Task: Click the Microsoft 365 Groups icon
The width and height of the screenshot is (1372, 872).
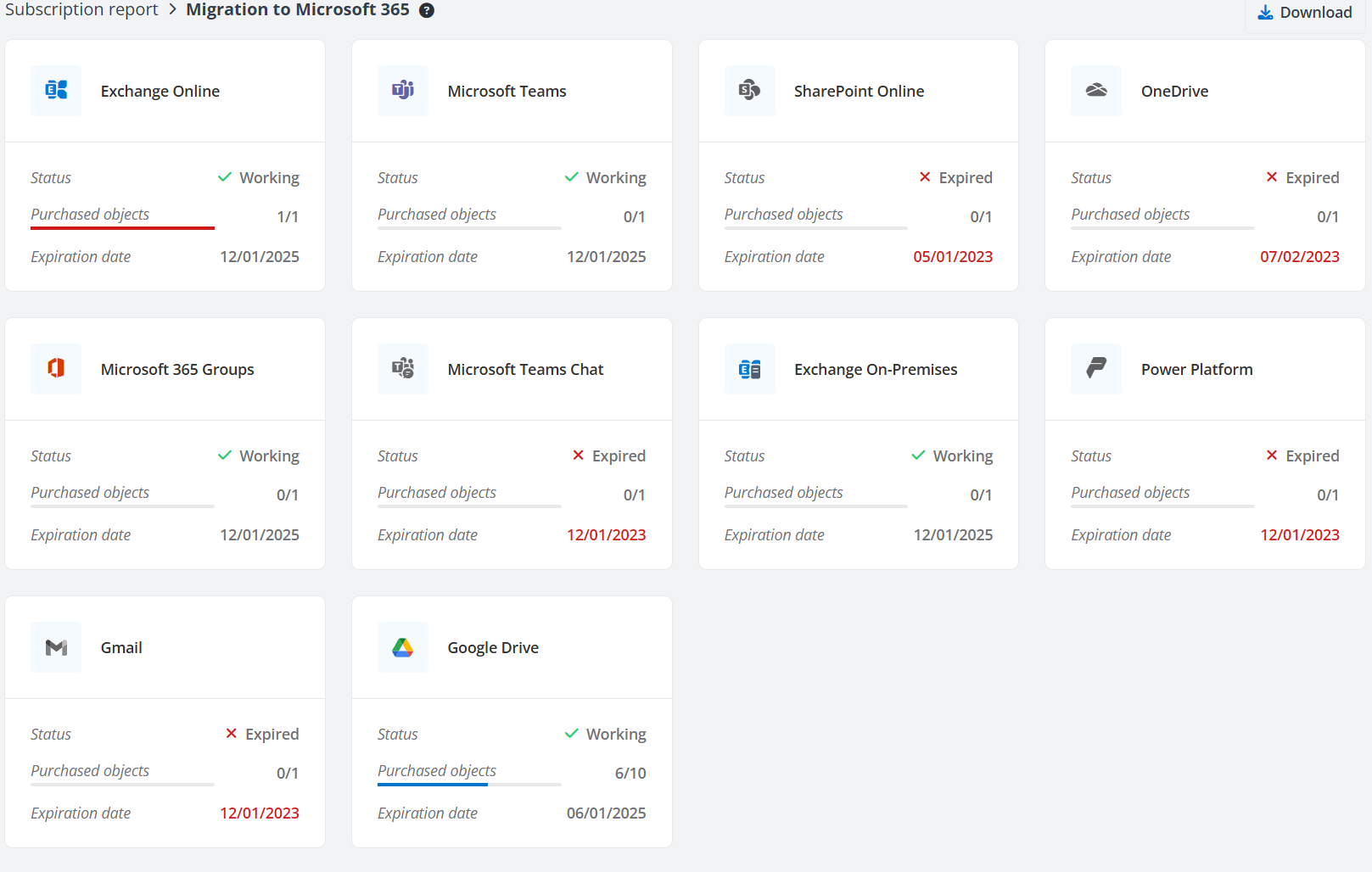Action: pyautogui.click(x=55, y=369)
